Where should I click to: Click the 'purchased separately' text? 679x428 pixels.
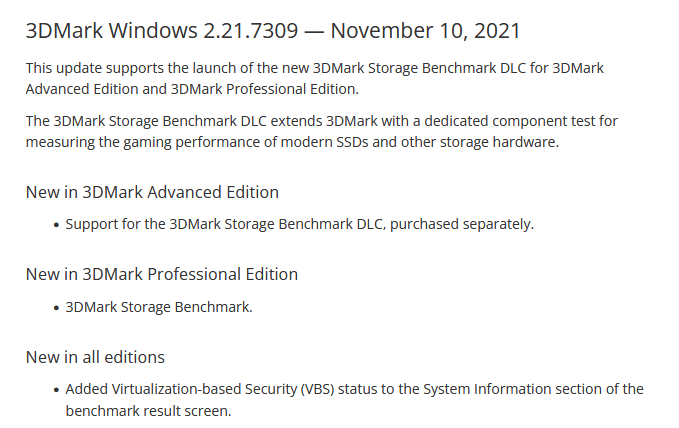(461, 224)
